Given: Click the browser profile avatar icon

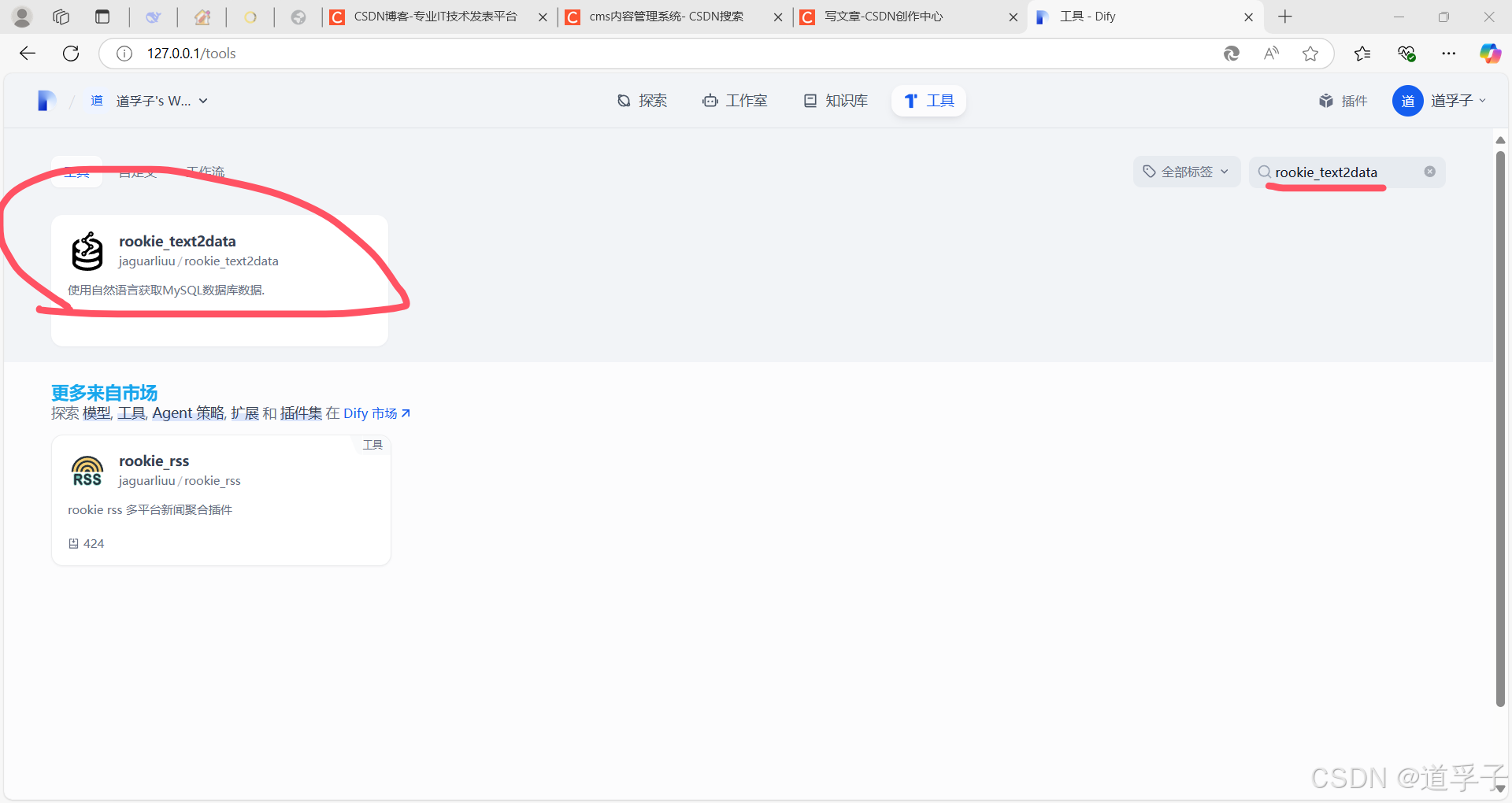Looking at the screenshot, I should point(22,17).
